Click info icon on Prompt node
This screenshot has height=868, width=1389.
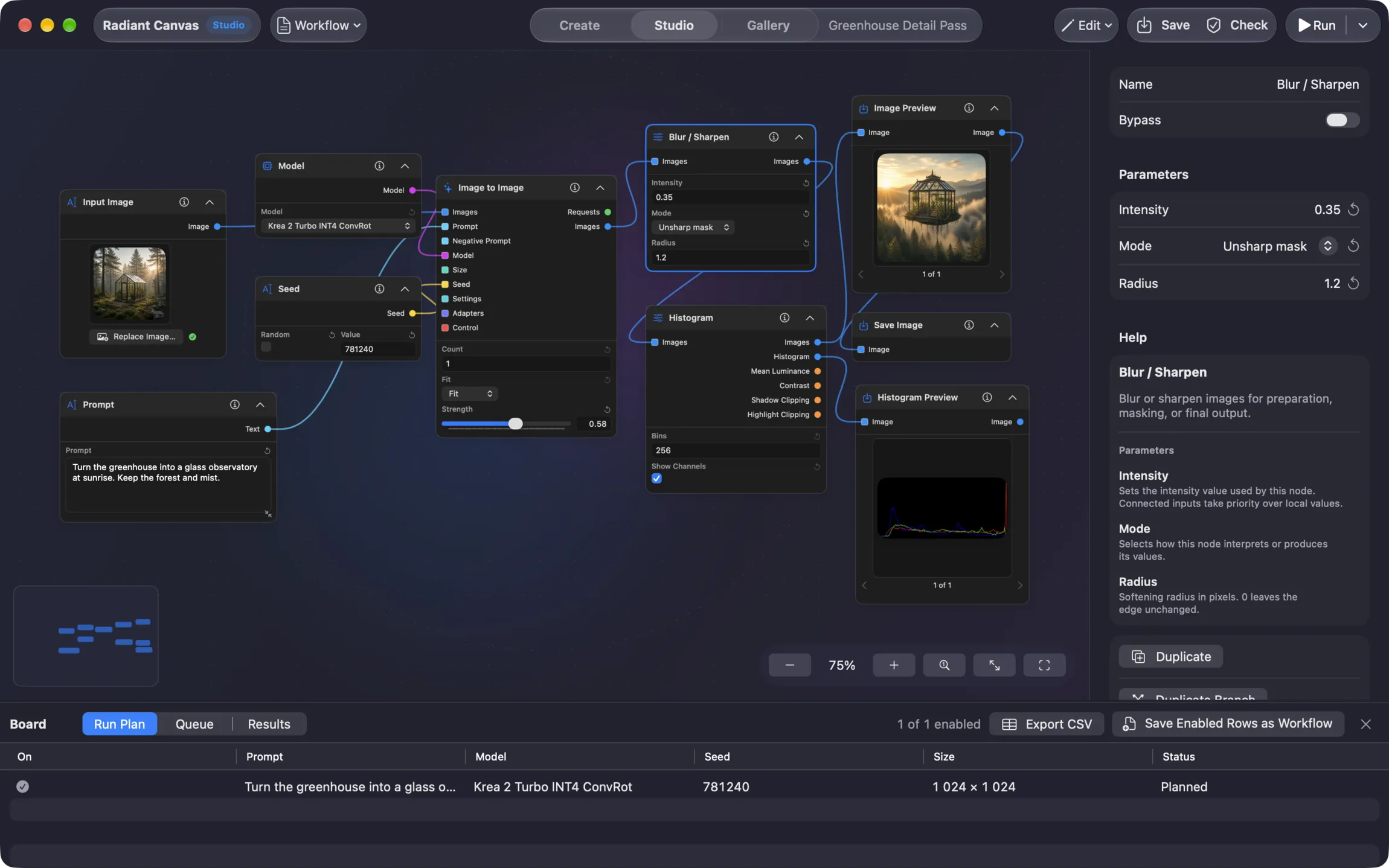tap(235, 405)
